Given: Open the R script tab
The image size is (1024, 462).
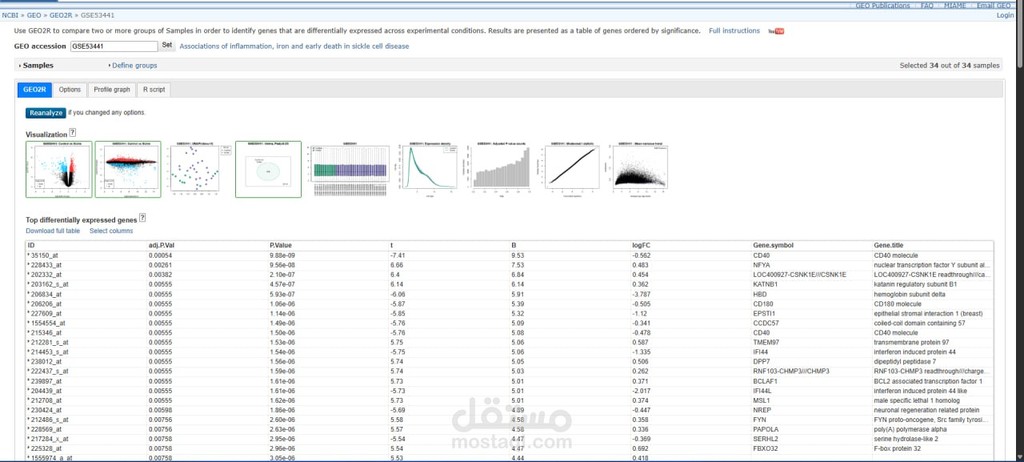Looking at the screenshot, I should click(x=154, y=89).
